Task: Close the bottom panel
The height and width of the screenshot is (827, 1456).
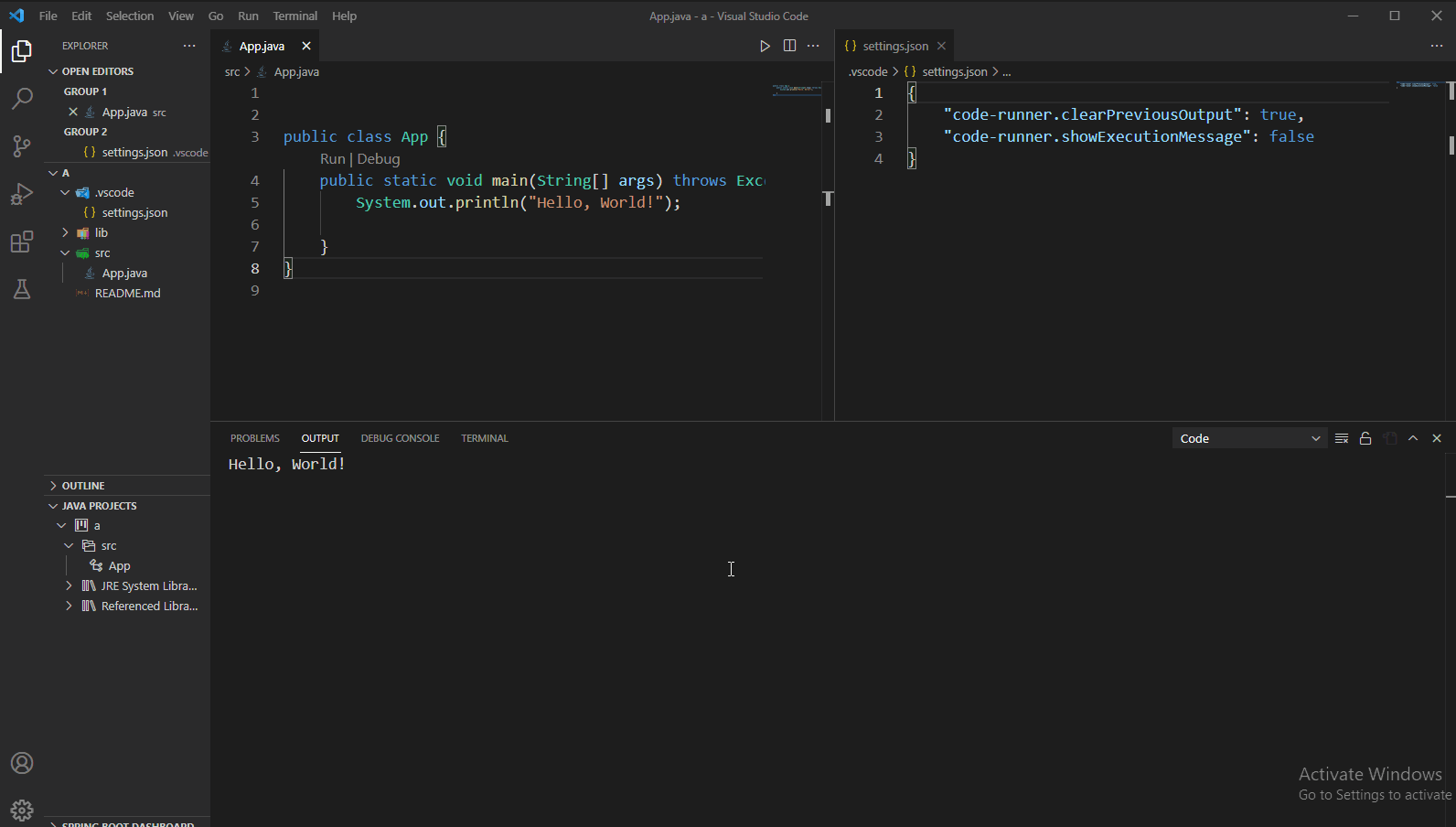Action: [x=1437, y=438]
